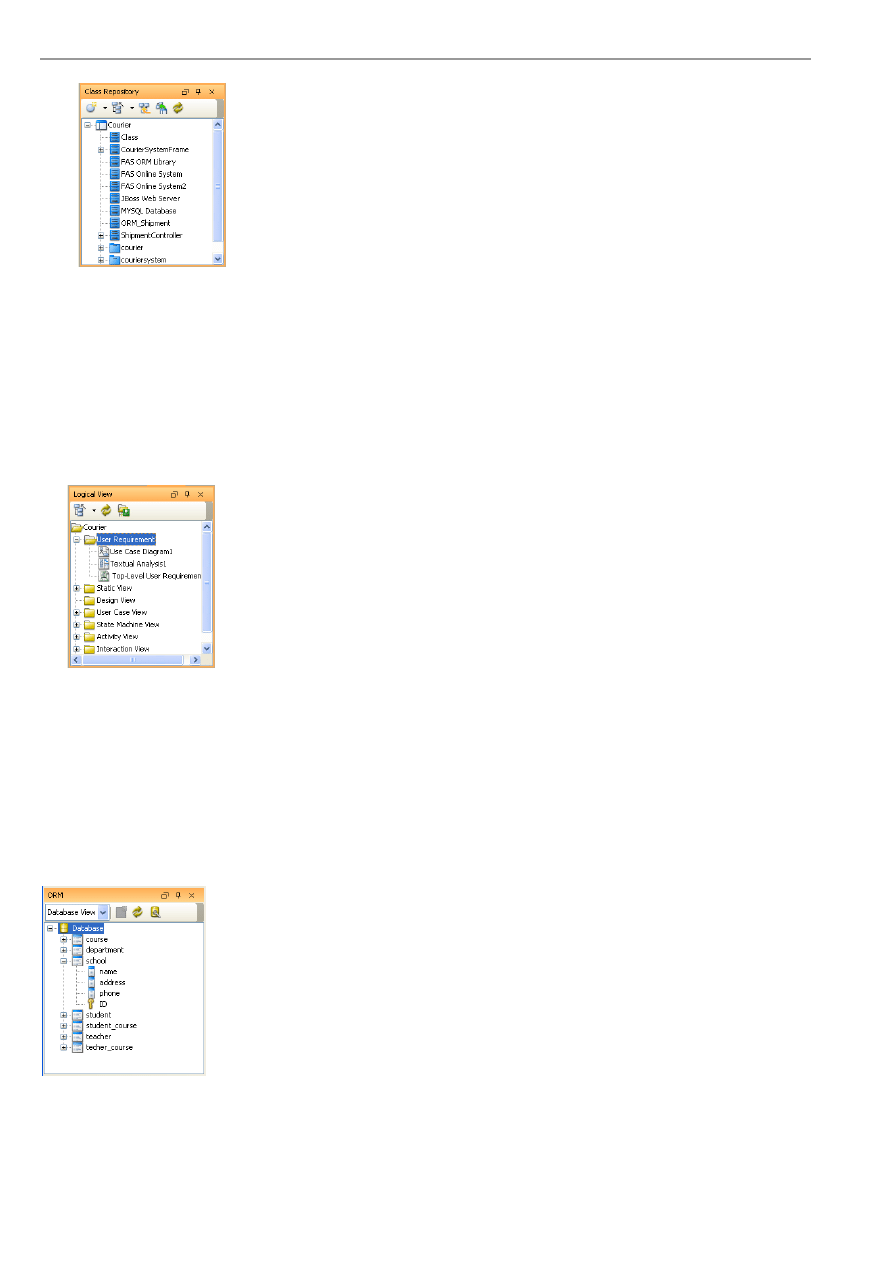Refresh the Class Repository panel
The height and width of the screenshot is (1263, 893).
(x=178, y=108)
